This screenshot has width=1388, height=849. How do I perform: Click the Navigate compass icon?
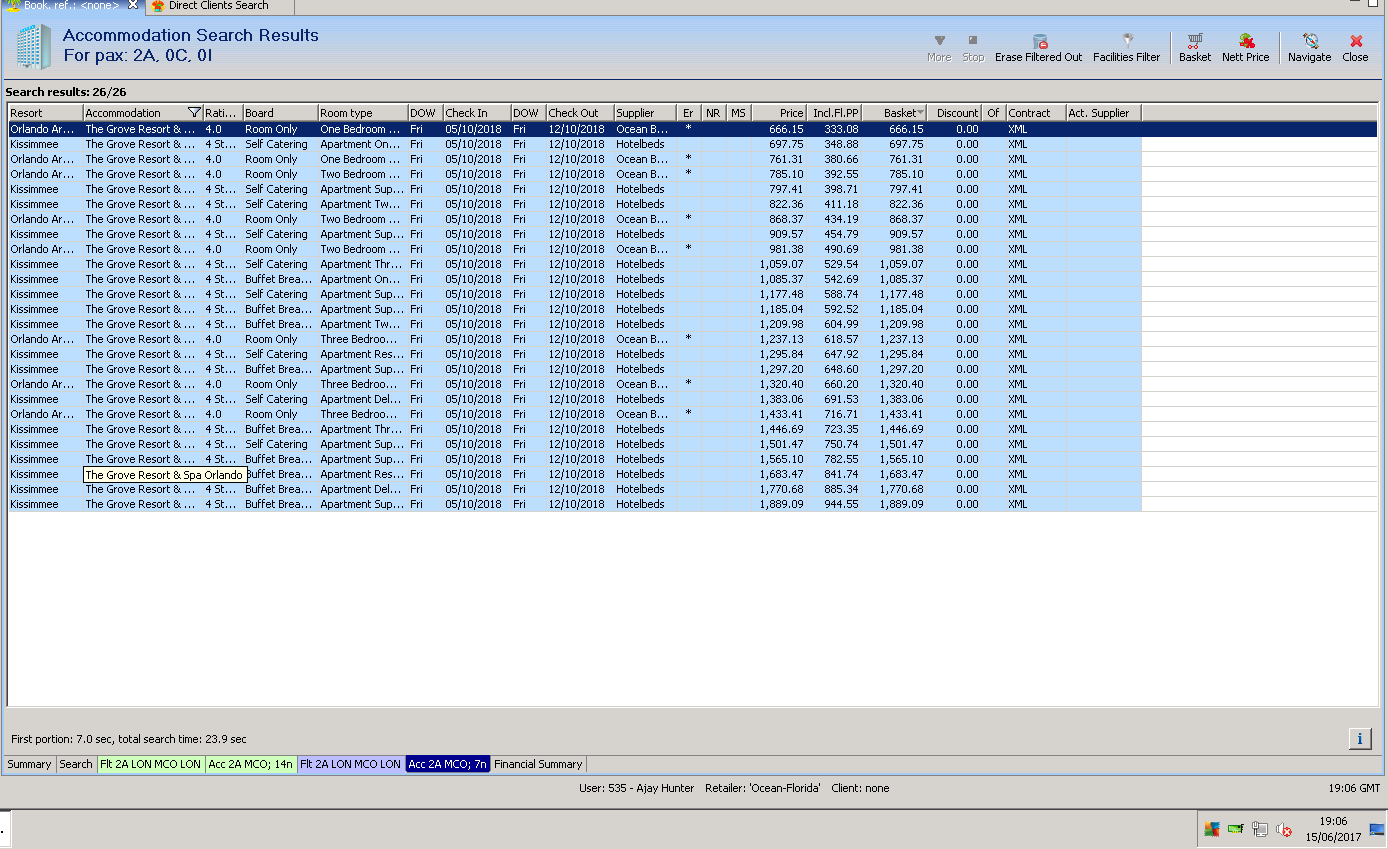(1309, 42)
